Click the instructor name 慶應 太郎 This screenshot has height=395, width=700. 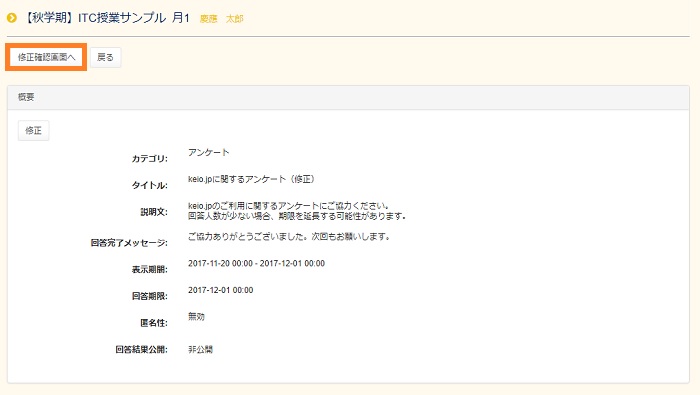point(221,19)
